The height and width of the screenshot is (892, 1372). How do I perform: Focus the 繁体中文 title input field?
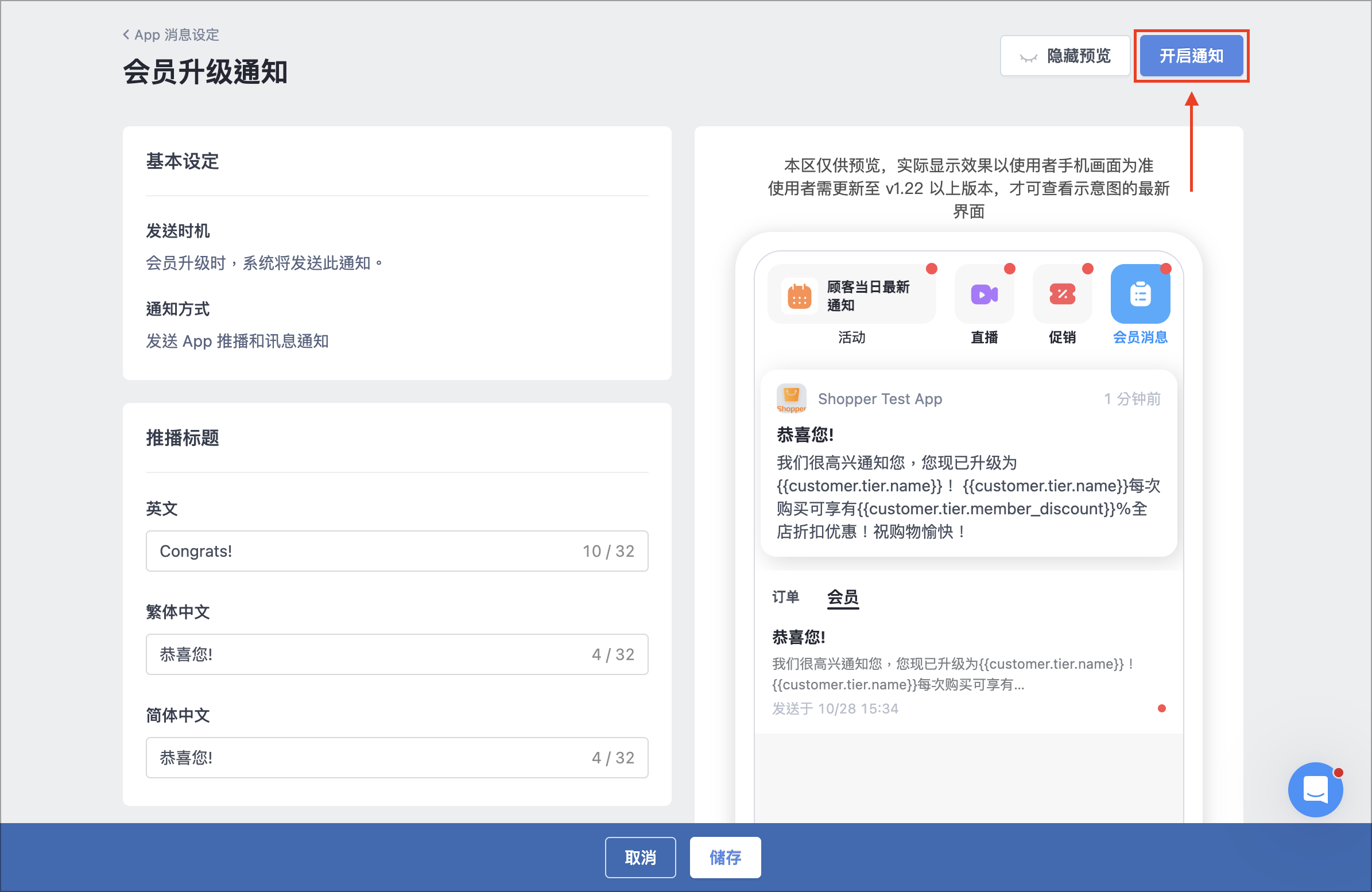tap(397, 654)
